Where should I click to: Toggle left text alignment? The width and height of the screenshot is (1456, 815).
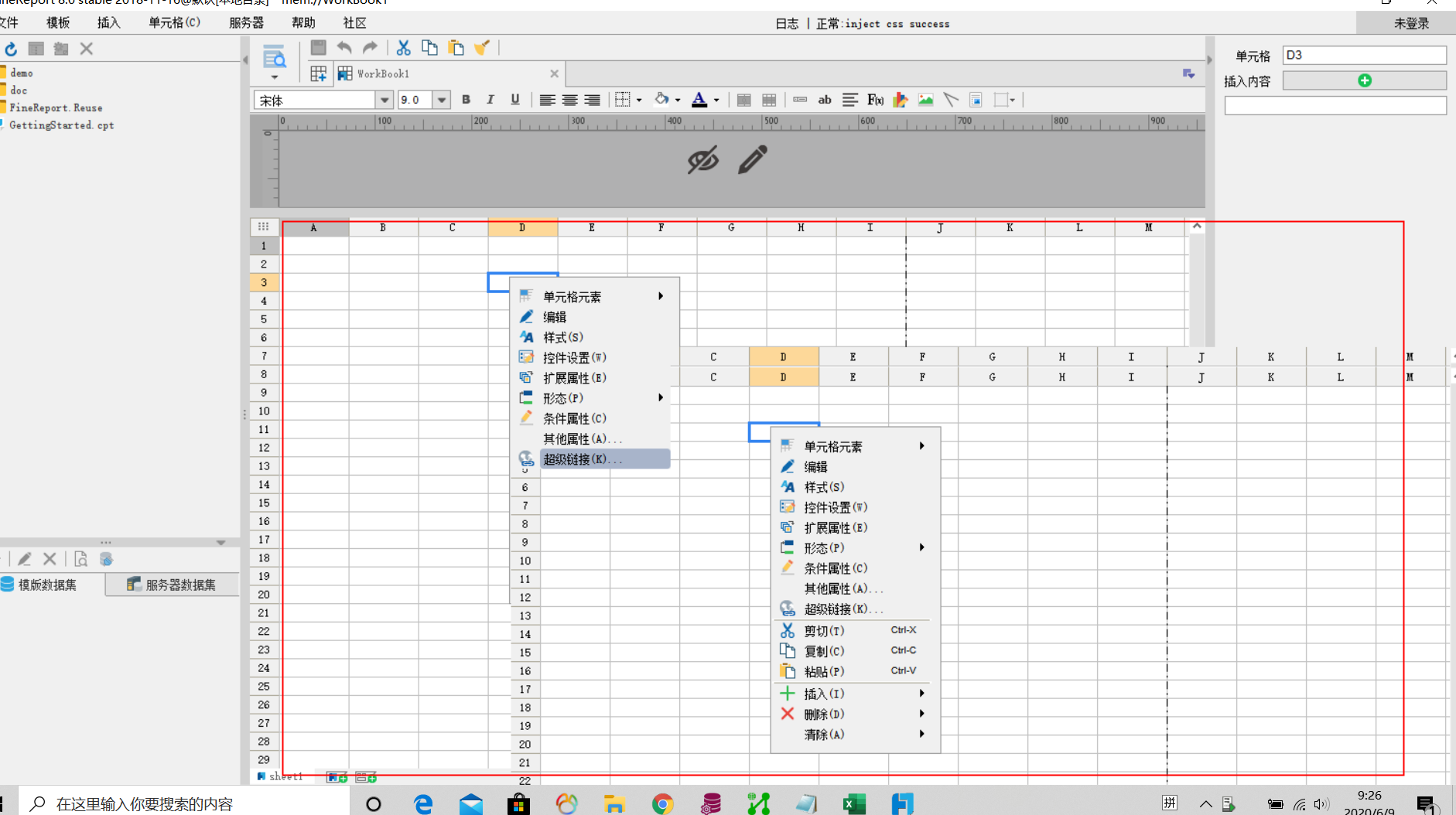point(547,100)
